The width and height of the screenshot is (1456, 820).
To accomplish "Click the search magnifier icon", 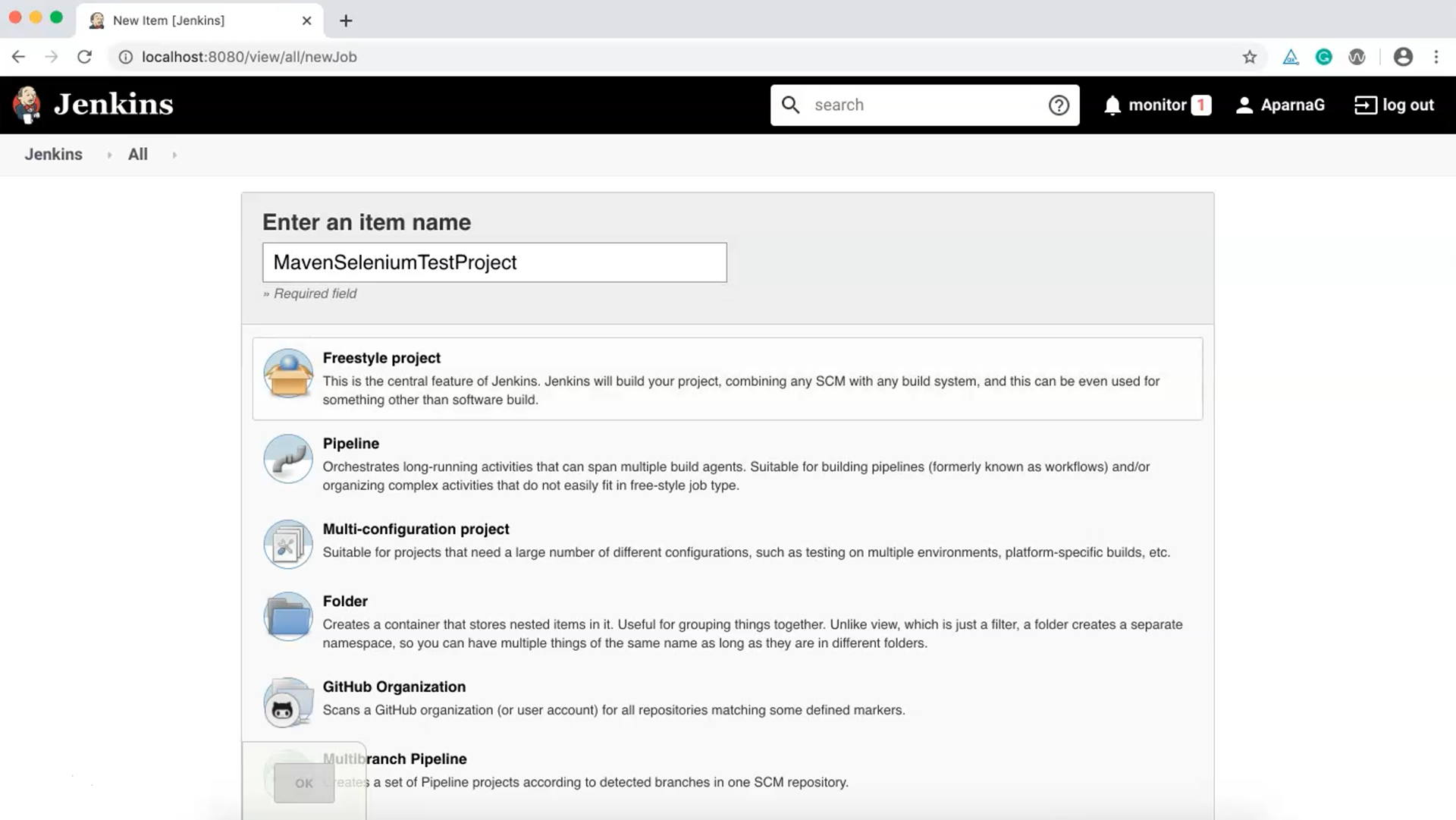I will coord(790,105).
